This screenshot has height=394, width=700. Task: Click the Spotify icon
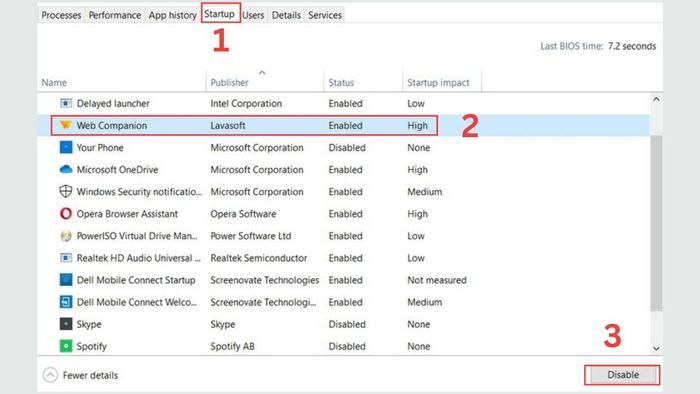(66, 346)
